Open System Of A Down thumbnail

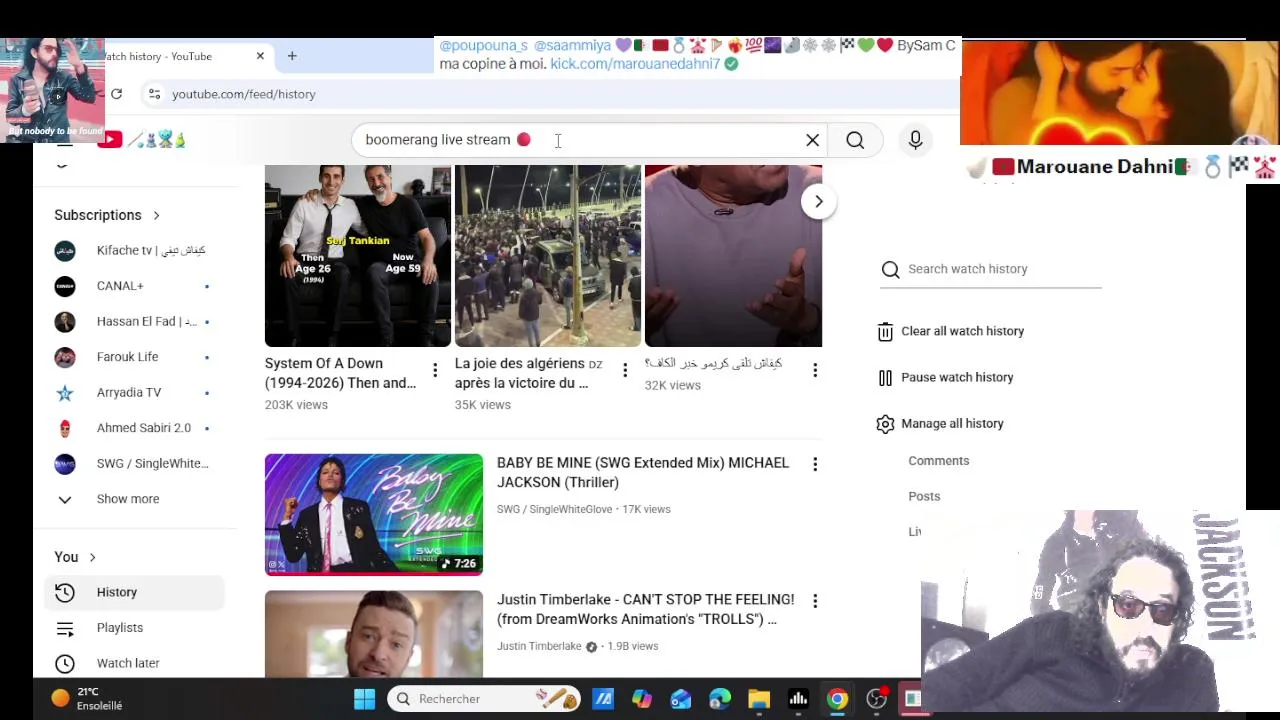pos(358,256)
